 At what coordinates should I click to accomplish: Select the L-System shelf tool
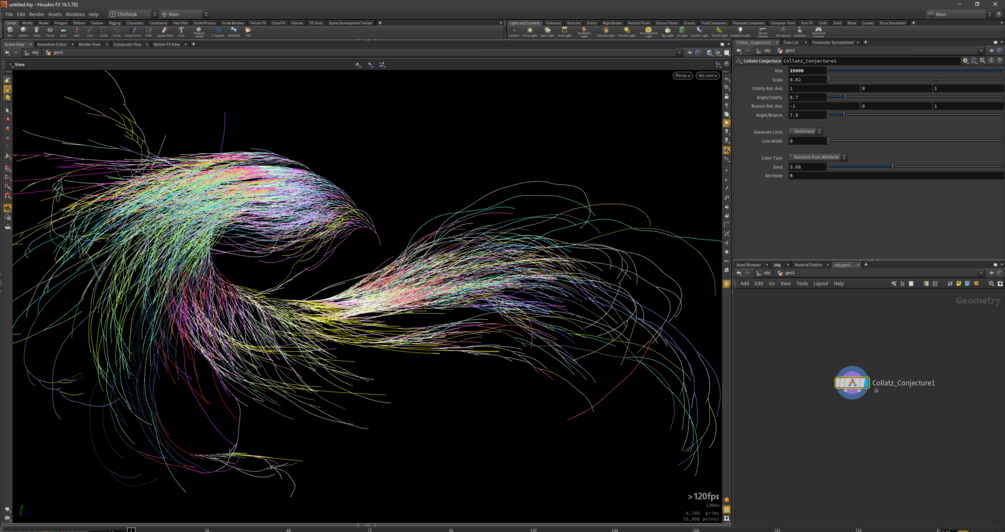coord(218,31)
